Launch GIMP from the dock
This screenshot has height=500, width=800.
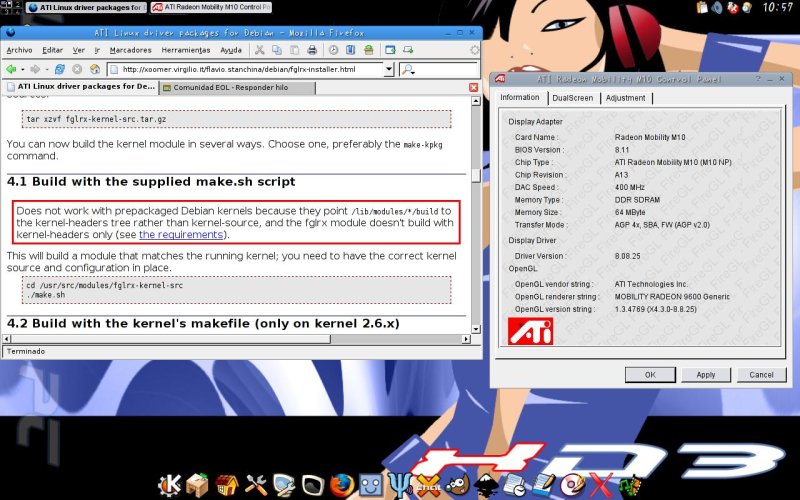click(458, 485)
